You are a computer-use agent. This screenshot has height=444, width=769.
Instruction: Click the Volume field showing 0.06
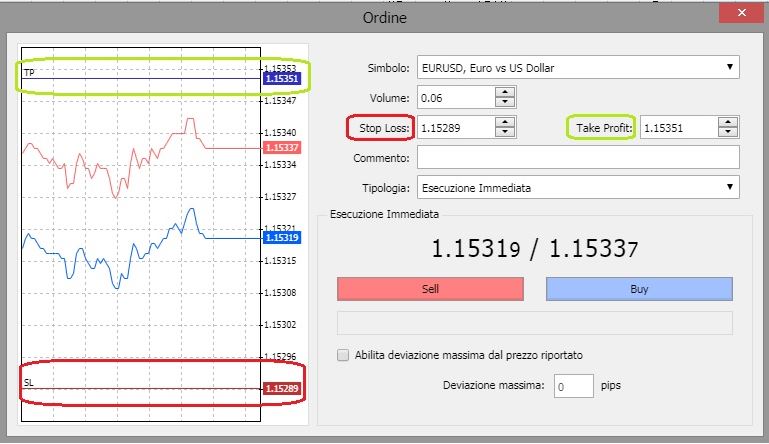click(x=456, y=98)
